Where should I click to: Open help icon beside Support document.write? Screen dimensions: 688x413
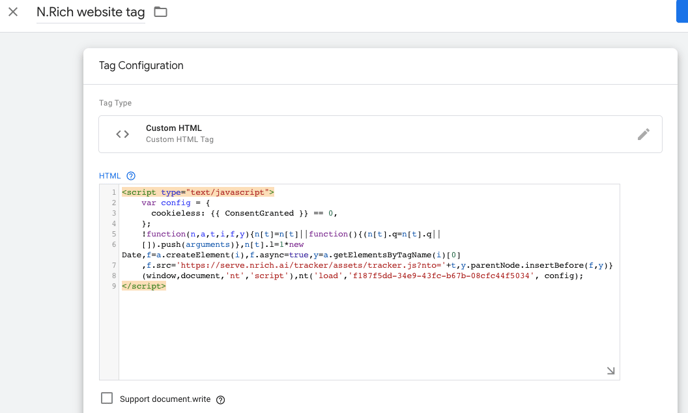221,399
